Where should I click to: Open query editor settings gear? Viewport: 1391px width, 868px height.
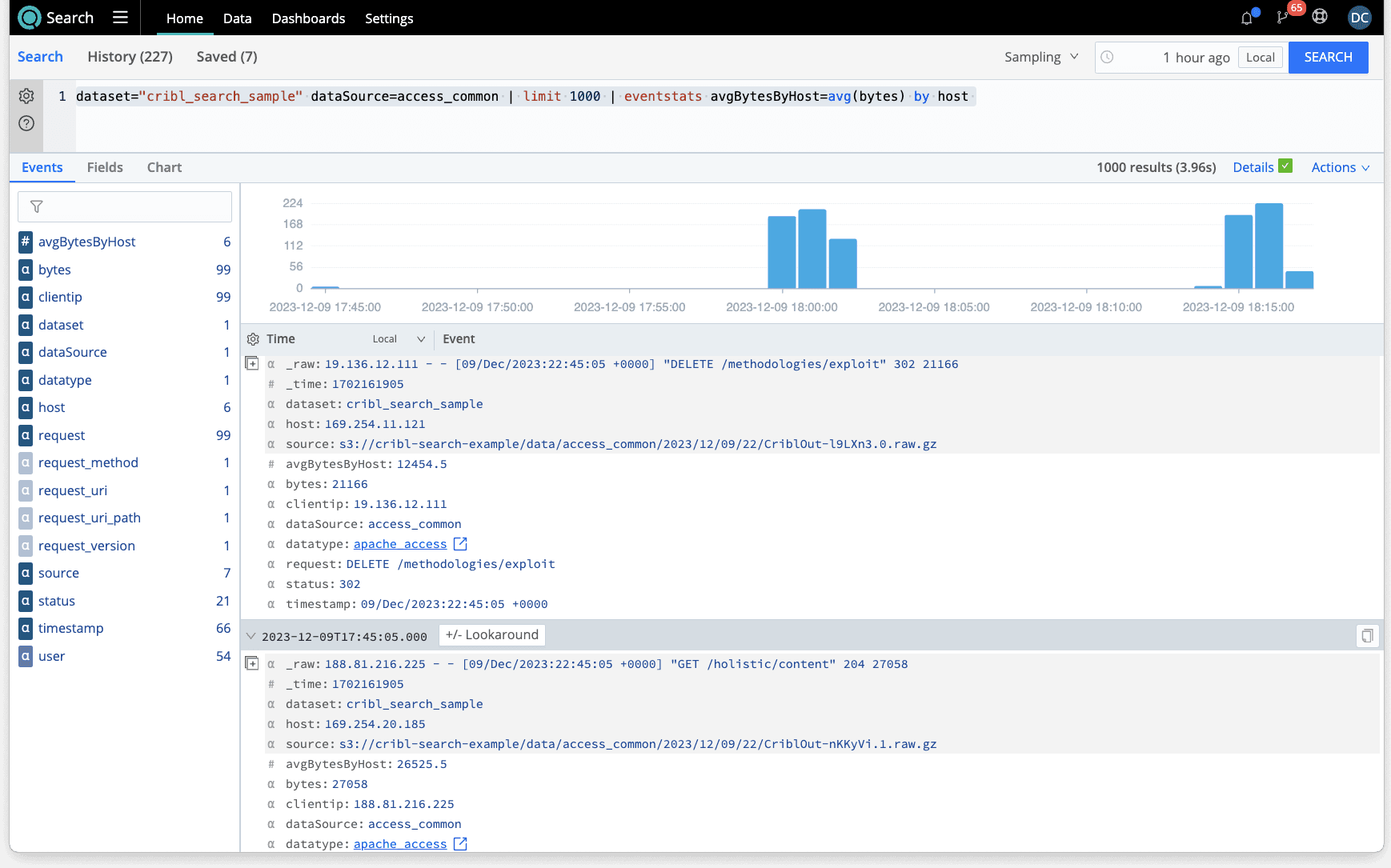click(26, 96)
